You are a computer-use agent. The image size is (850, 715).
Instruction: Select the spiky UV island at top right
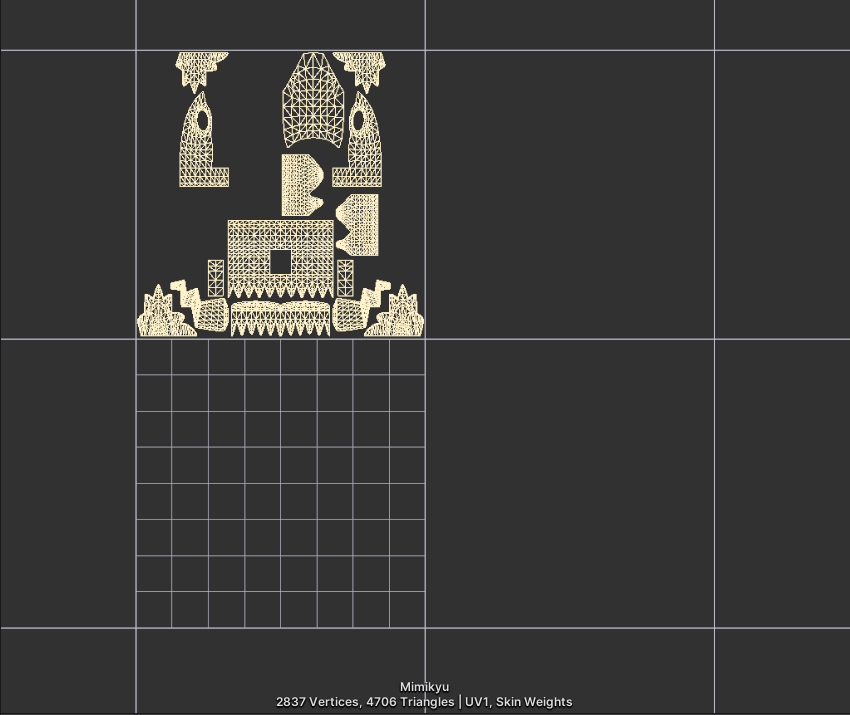pos(361,68)
